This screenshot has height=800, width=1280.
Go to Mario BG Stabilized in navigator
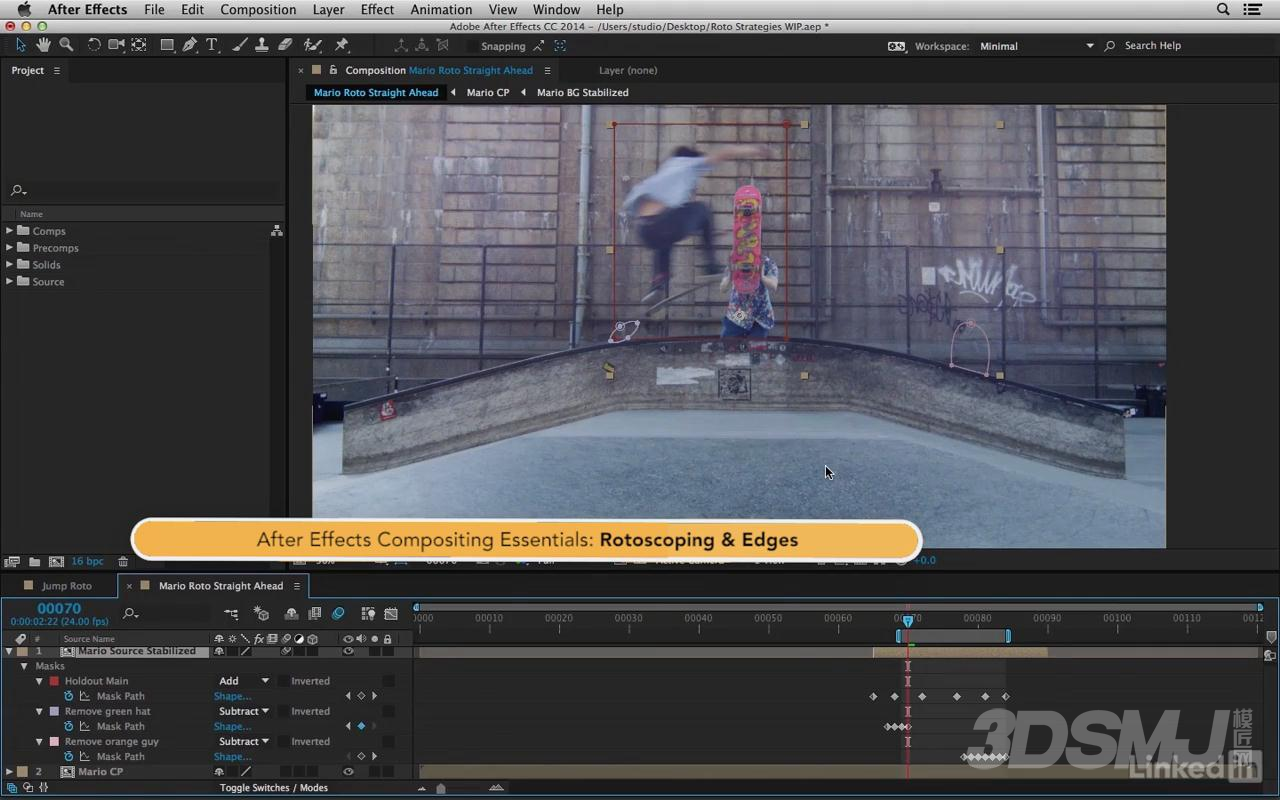pyautogui.click(x=583, y=92)
